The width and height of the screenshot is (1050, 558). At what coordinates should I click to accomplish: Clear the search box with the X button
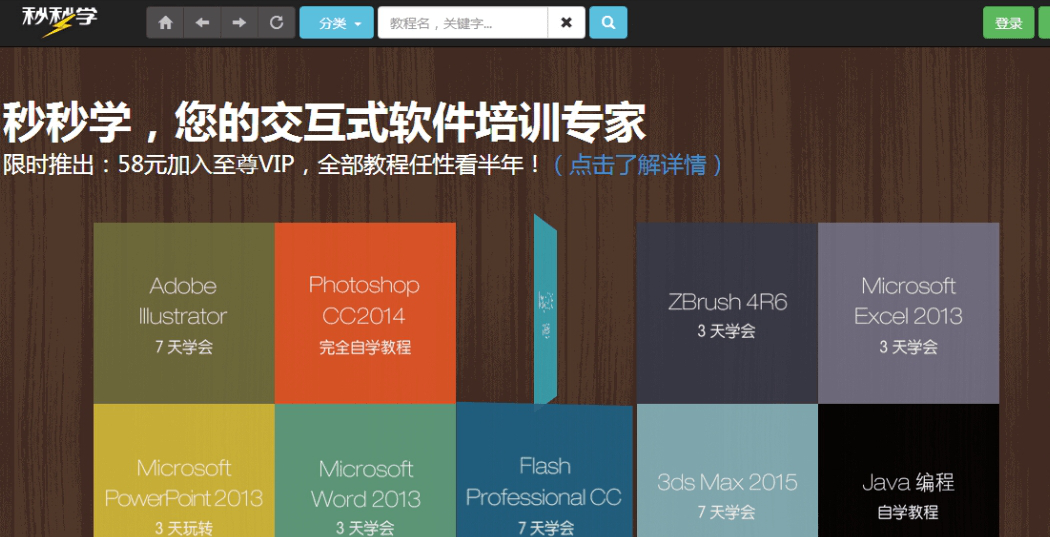(567, 23)
